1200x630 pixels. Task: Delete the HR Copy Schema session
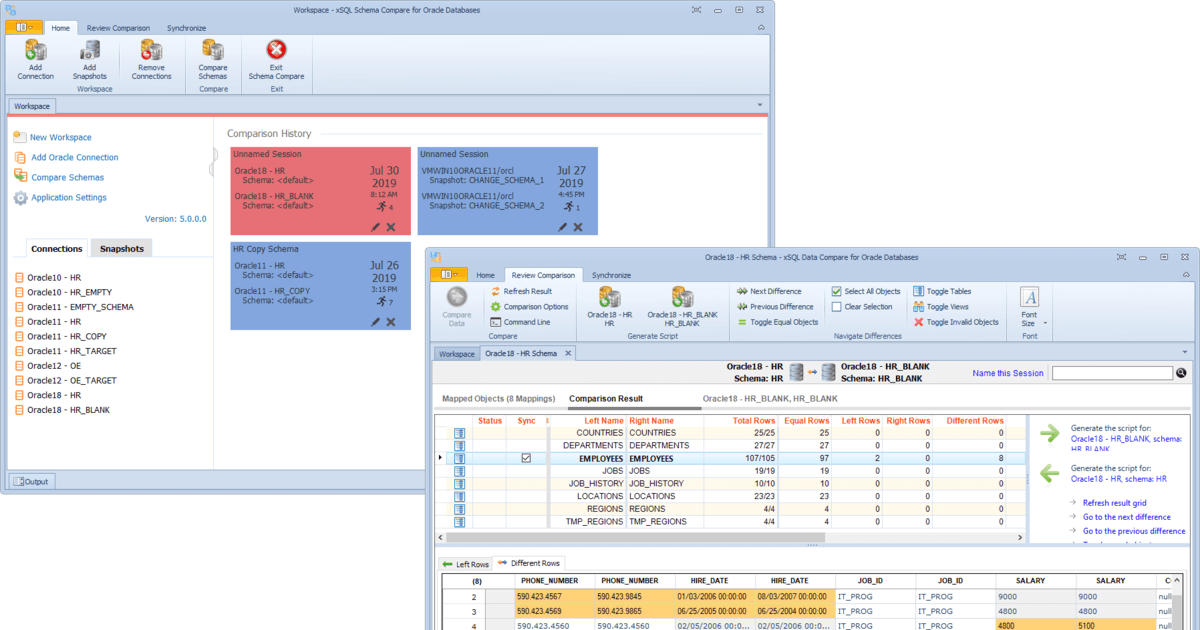[x=391, y=322]
